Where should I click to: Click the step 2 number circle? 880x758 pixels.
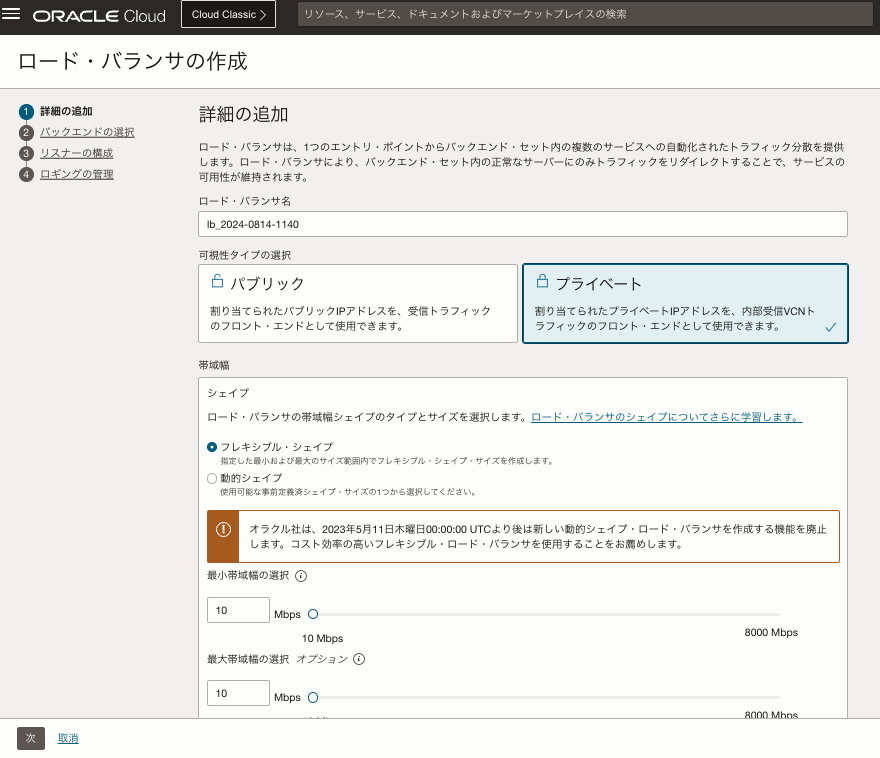click(26, 132)
